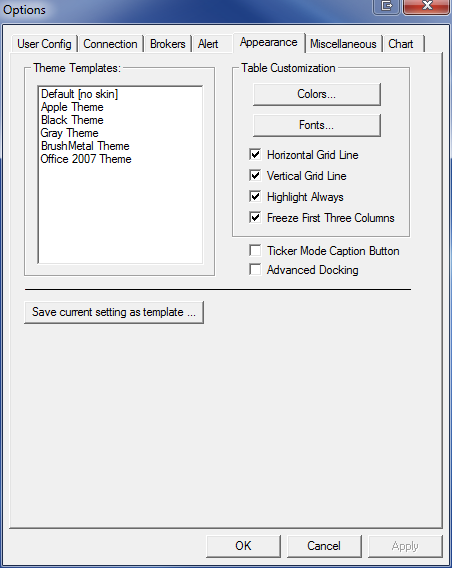The width and height of the screenshot is (452, 568).
Task: Open the Colors... table customization
Action: click(x=317, y=94)
